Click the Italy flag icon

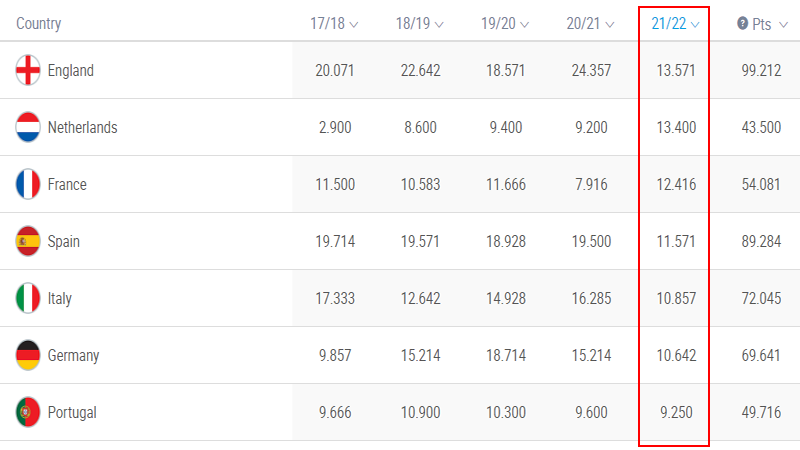[x=28, y=298]
